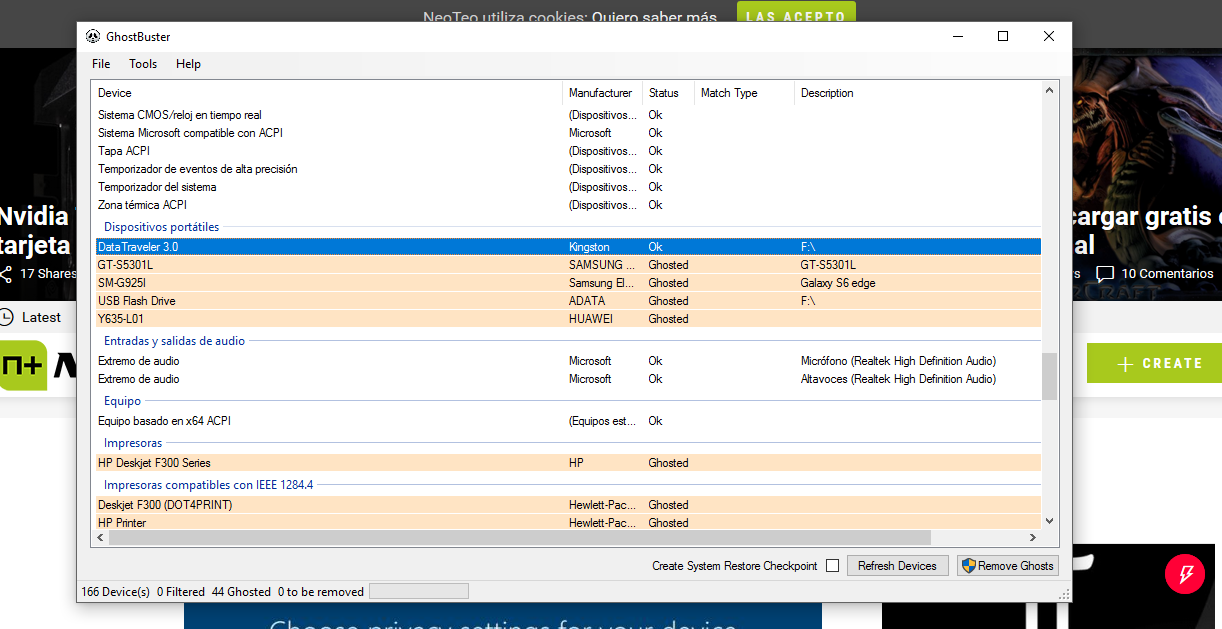Screen dimensions: 1222x629
Task: Click the shield icon on Remove Ghosts button
Action: pyautogui.click(x=968, y=566)
